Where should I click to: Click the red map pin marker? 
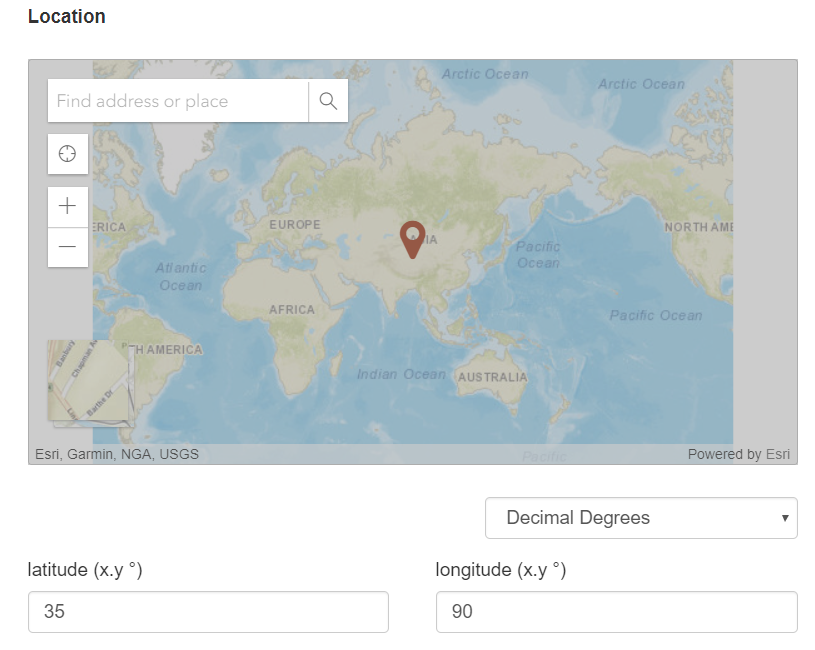coord(413,240)
